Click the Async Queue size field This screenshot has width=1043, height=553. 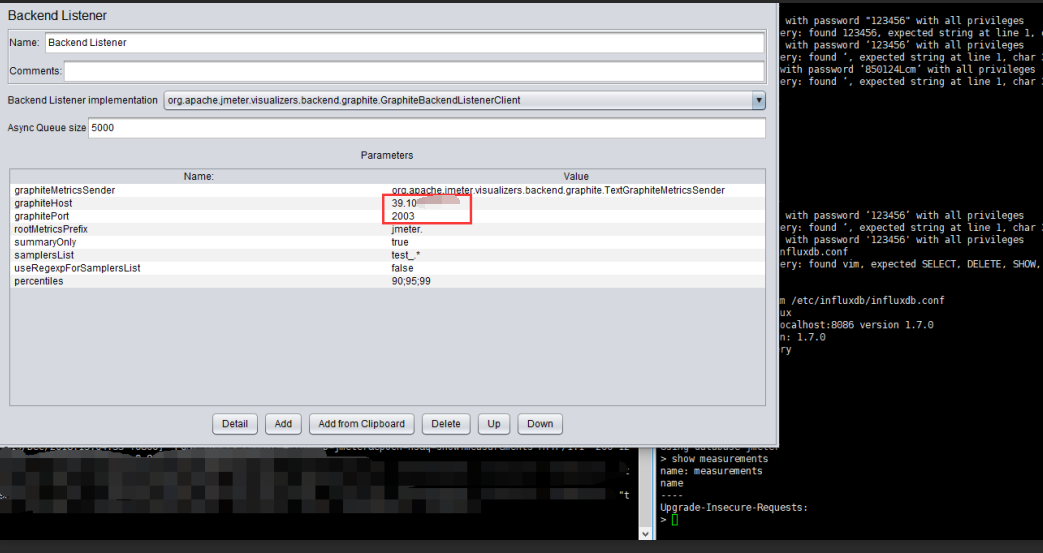click(x=426, y=128)
